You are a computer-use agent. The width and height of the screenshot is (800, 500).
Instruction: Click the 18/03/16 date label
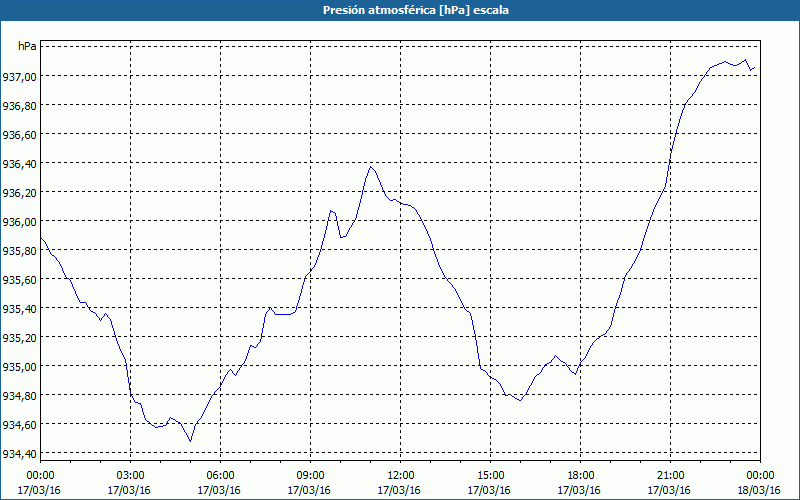760,490
